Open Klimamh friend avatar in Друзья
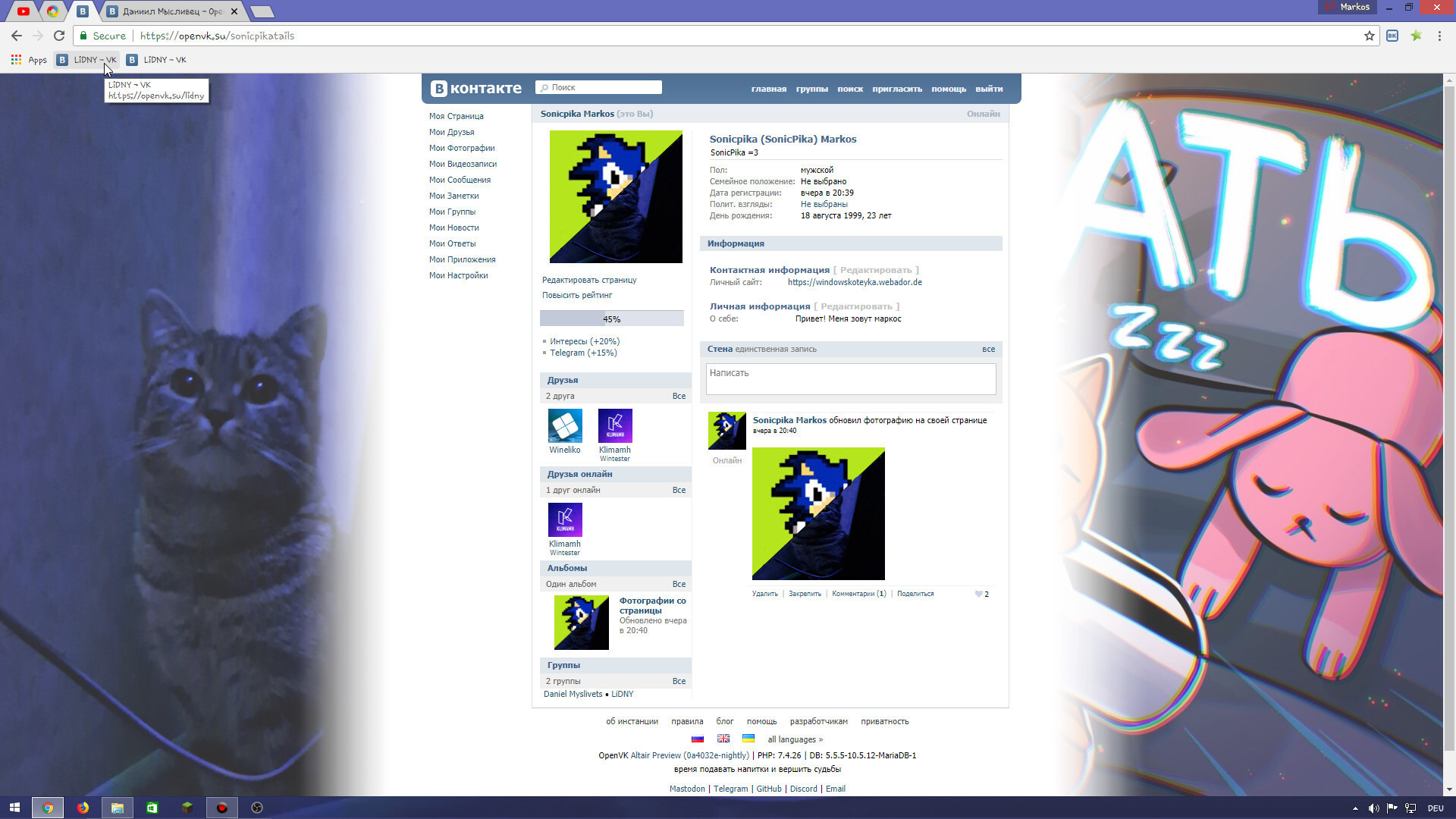Viewport: 1456px width, 819px height. coord(615,425)
